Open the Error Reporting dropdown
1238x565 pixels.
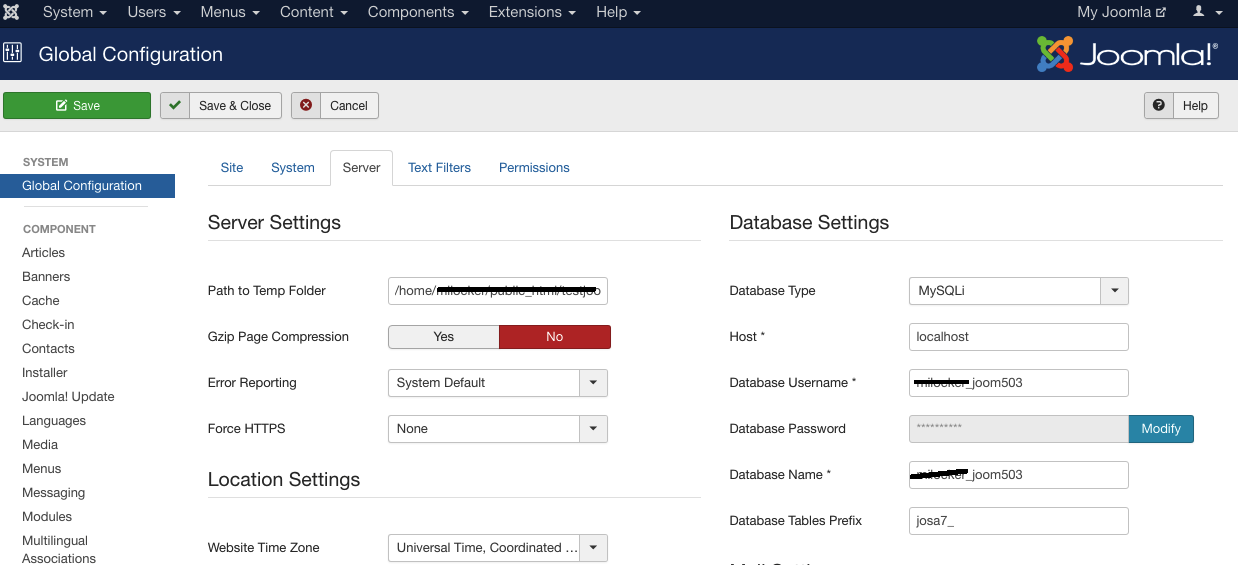[x=497, y=383]
